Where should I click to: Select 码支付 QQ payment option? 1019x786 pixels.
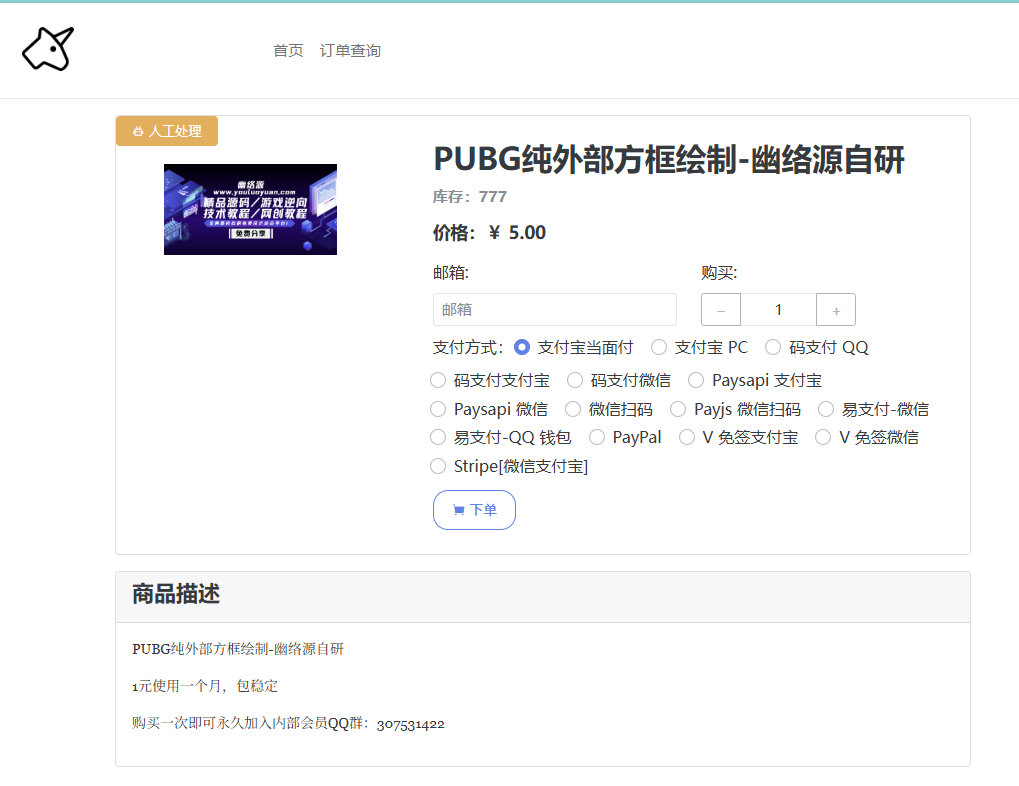[x=773, y=347]
